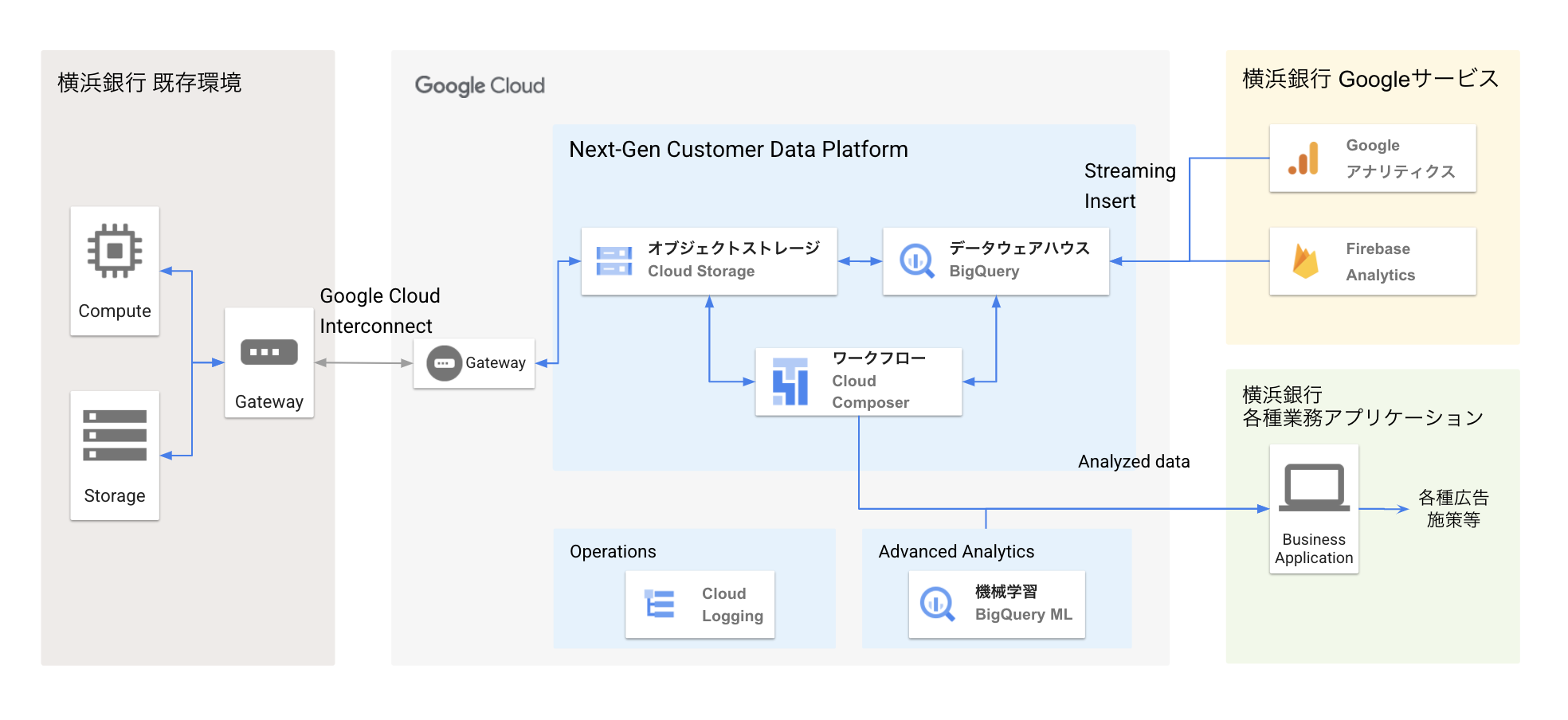
Task: Click the Firebase flame icon
Action: tap(1305, 261)
